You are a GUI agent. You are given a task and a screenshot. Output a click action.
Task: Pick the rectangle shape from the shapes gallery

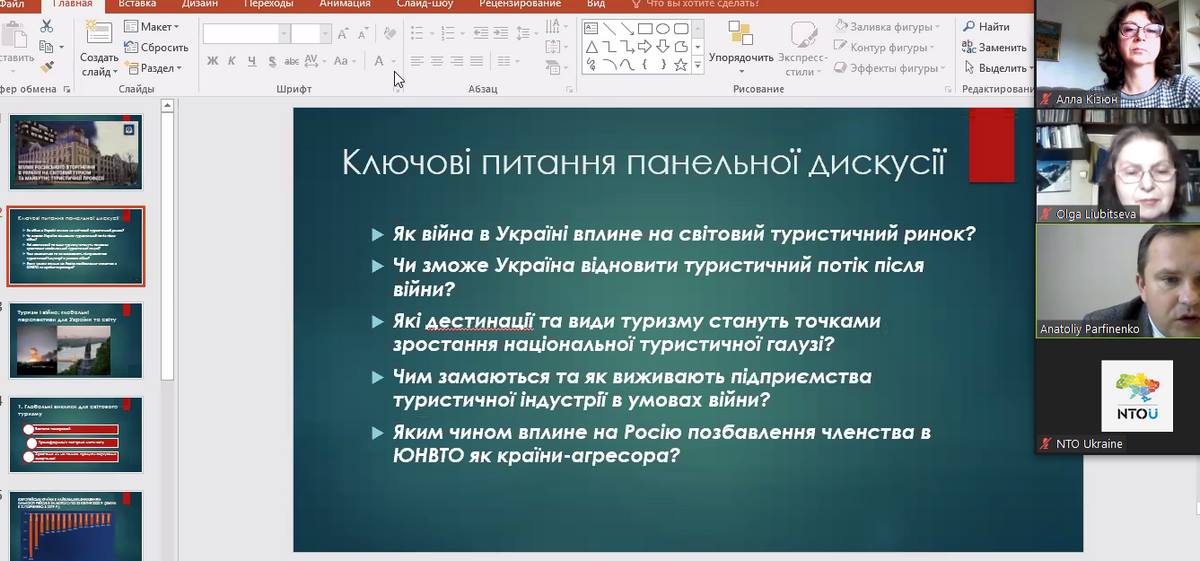(645, 28)
